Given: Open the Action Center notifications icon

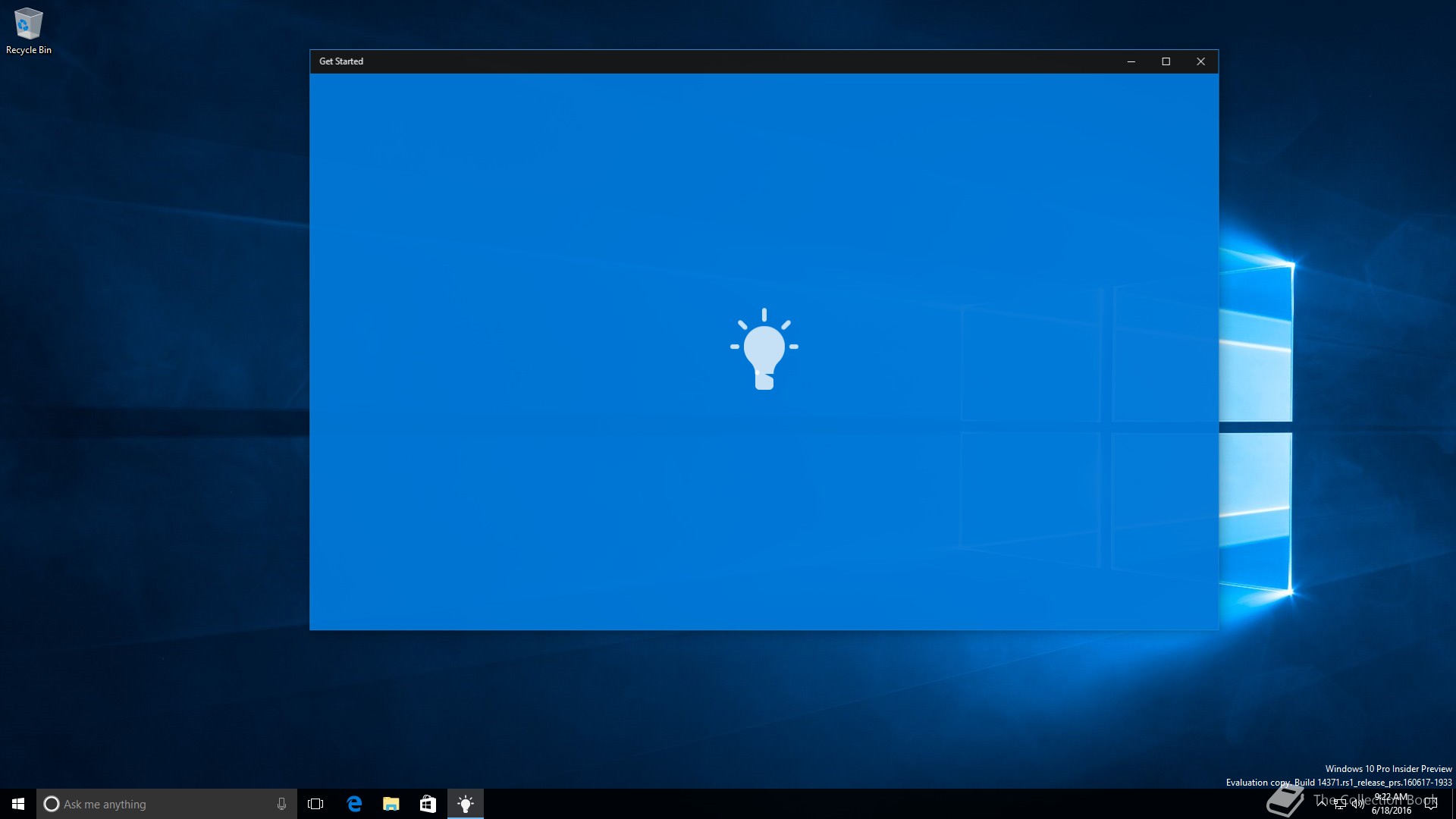Looking at the screenshot, I should click(x=1431, y=804).
